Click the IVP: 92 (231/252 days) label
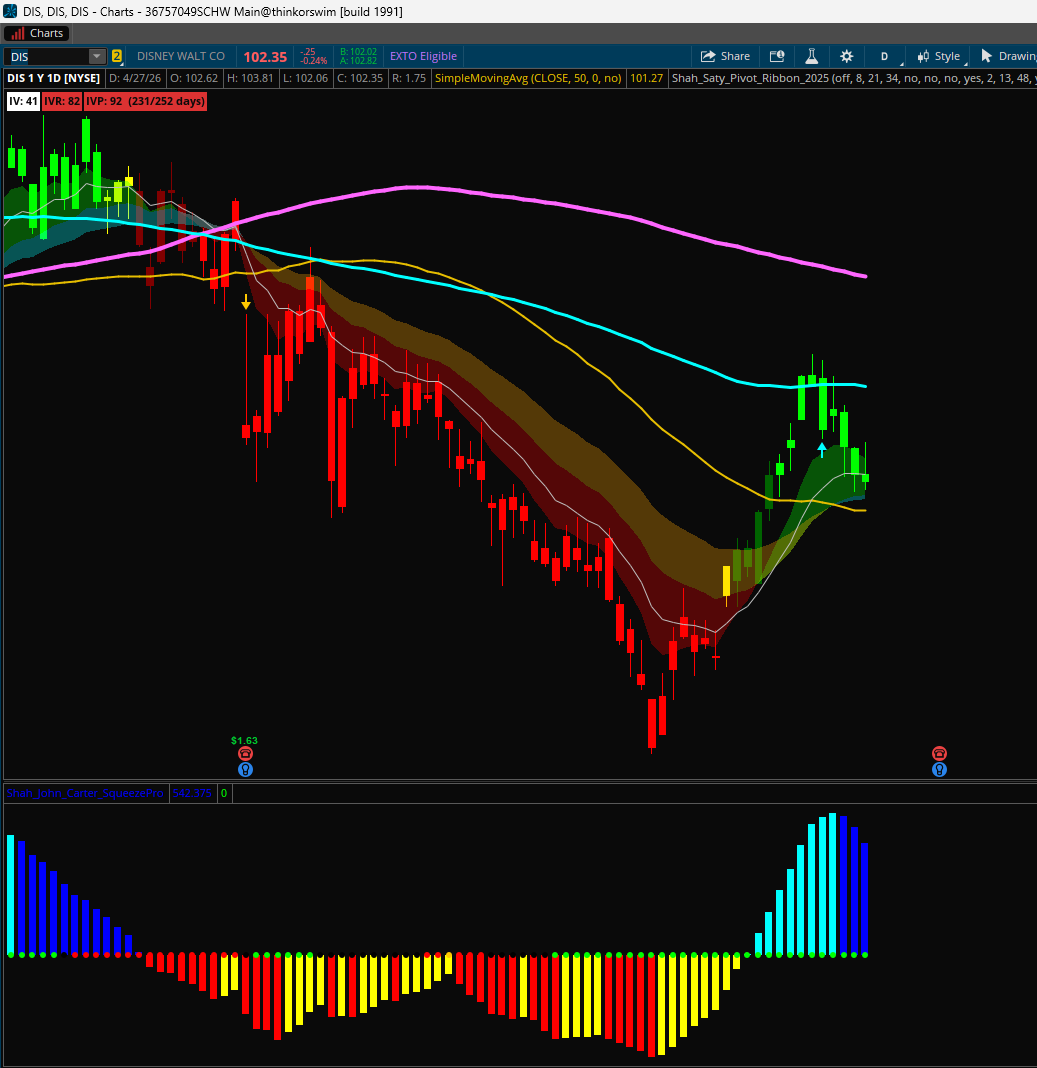This screenshot has width=1037, height=1068. (x=145, y=101)
